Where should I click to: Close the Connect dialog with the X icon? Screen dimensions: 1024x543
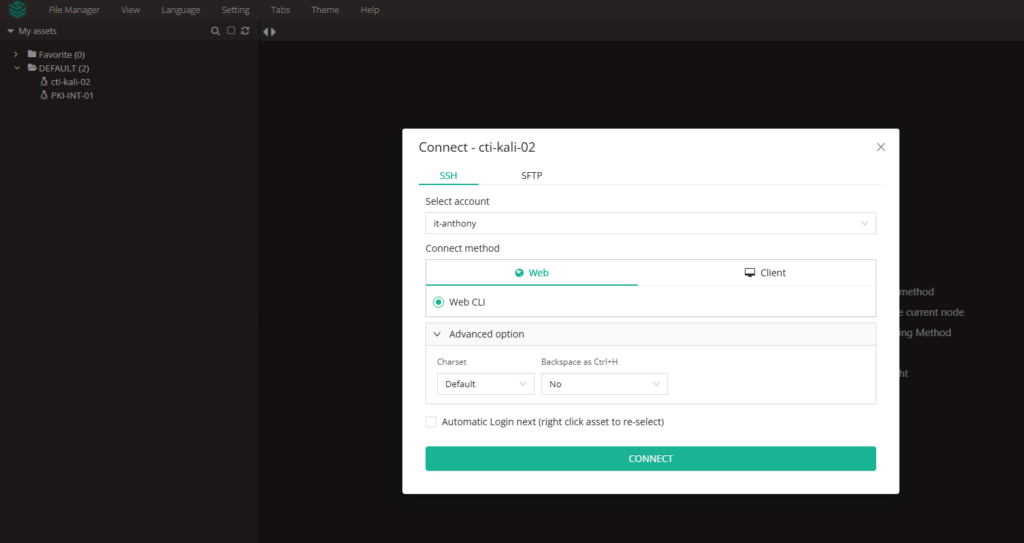click(880, 147)
